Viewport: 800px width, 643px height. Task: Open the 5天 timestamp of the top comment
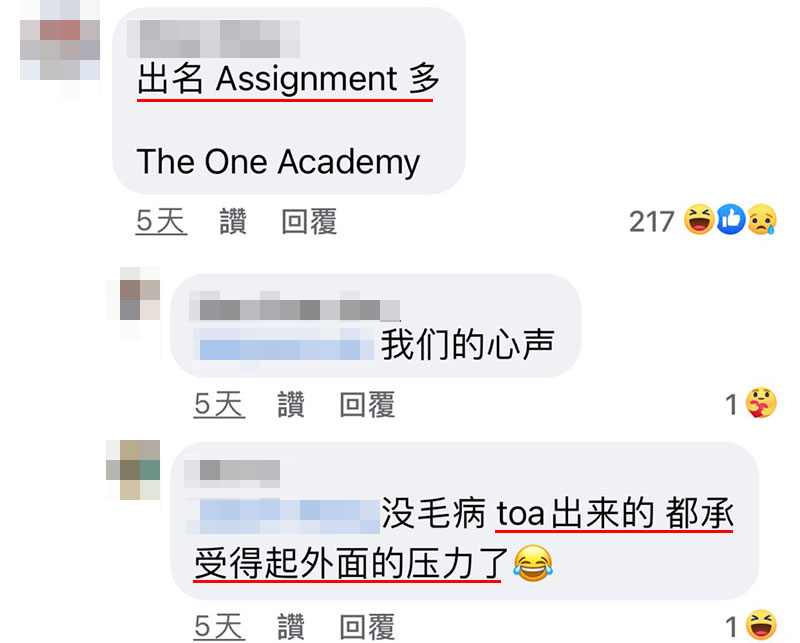pyautogui.click(x=161, y=221)
